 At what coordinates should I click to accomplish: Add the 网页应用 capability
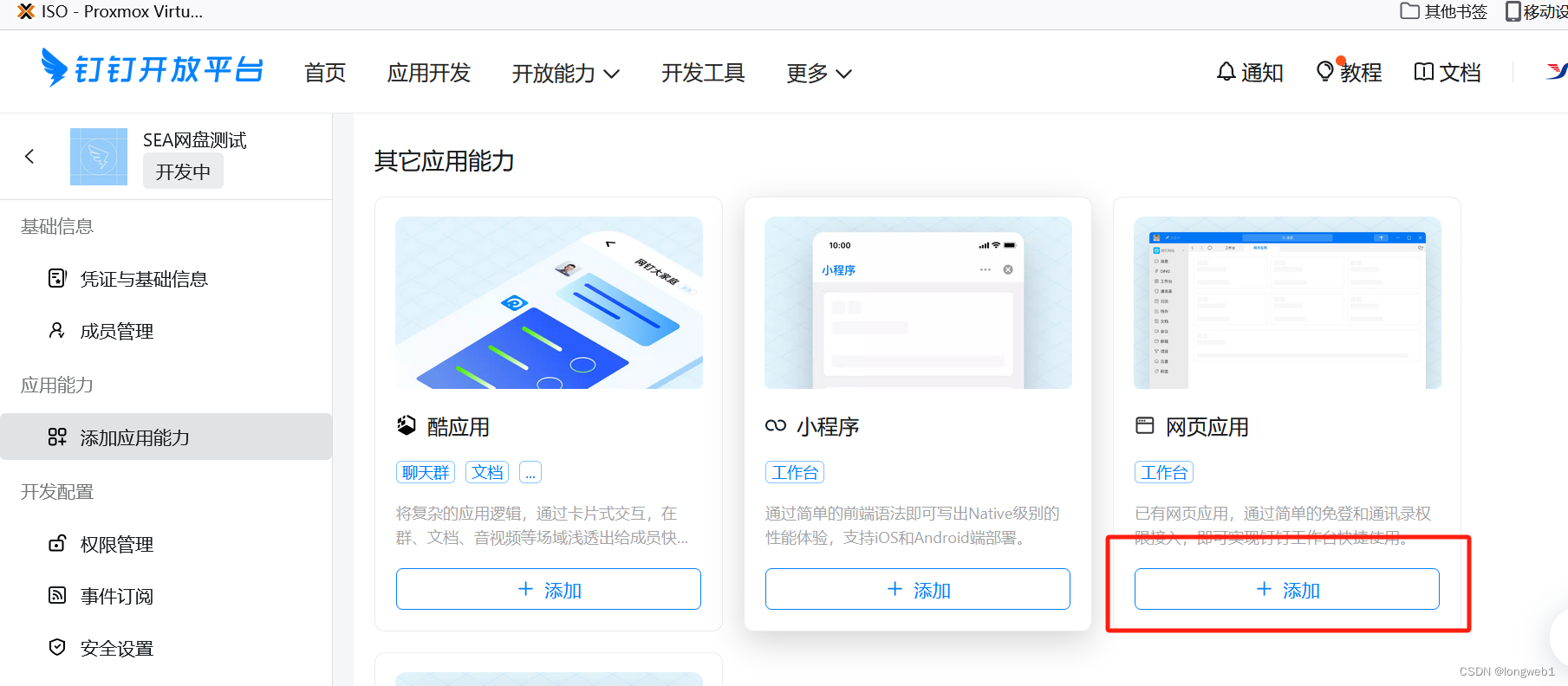[1287, 589]
